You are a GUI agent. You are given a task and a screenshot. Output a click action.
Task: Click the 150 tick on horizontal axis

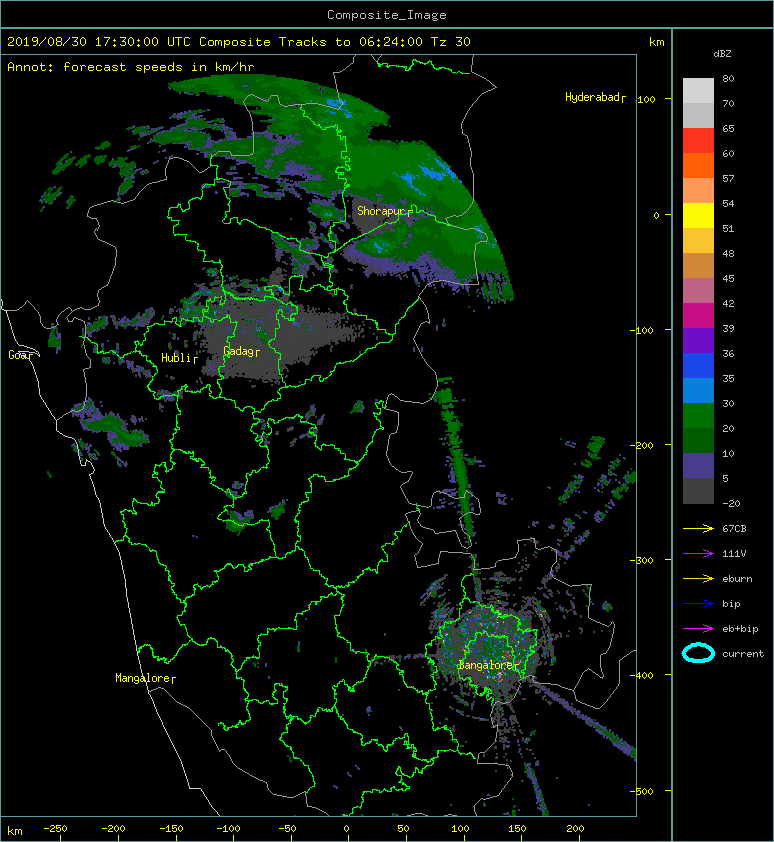(x=518, y=829)
